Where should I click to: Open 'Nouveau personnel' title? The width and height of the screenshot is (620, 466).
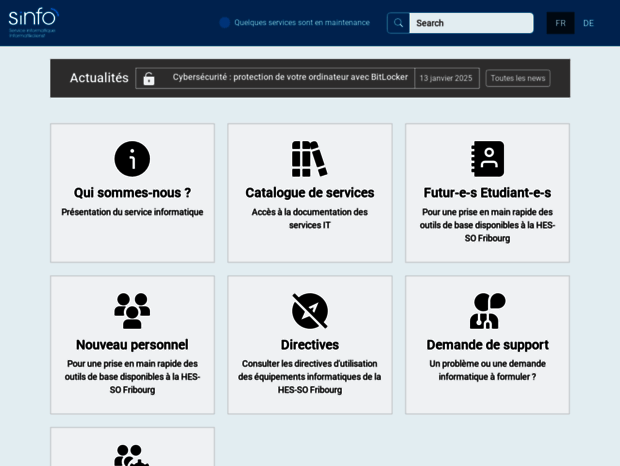point(132,345)
